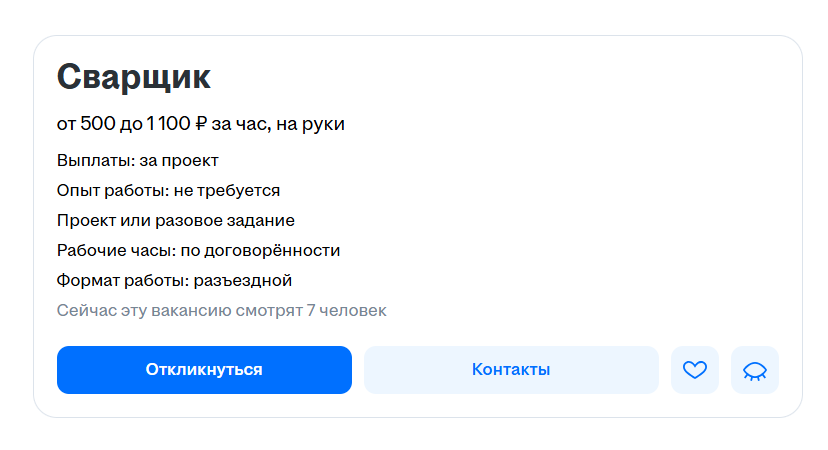Open the Контакты button
This screenshot has height=450, width=828.
pos(511,370)
